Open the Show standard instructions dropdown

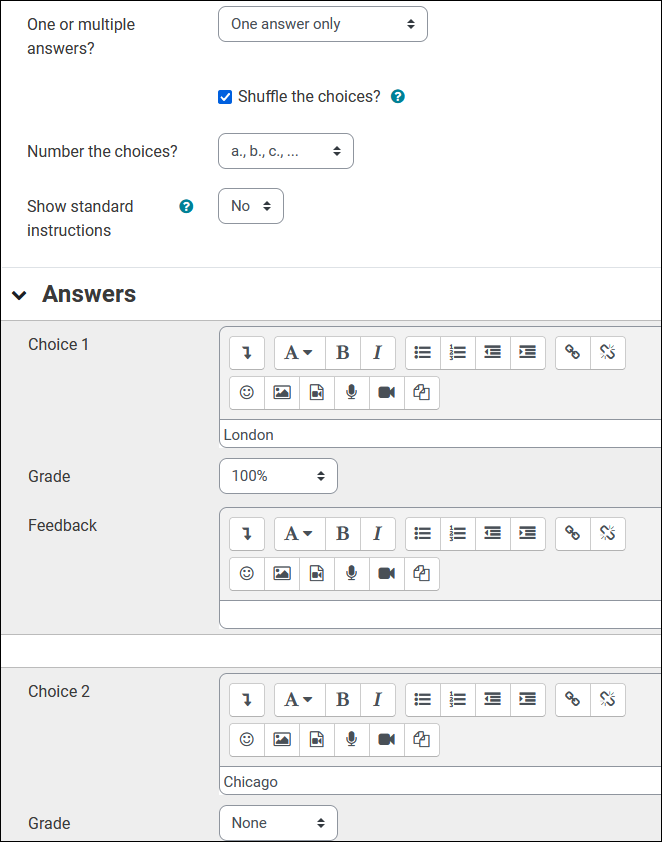(x=250, y=205)
